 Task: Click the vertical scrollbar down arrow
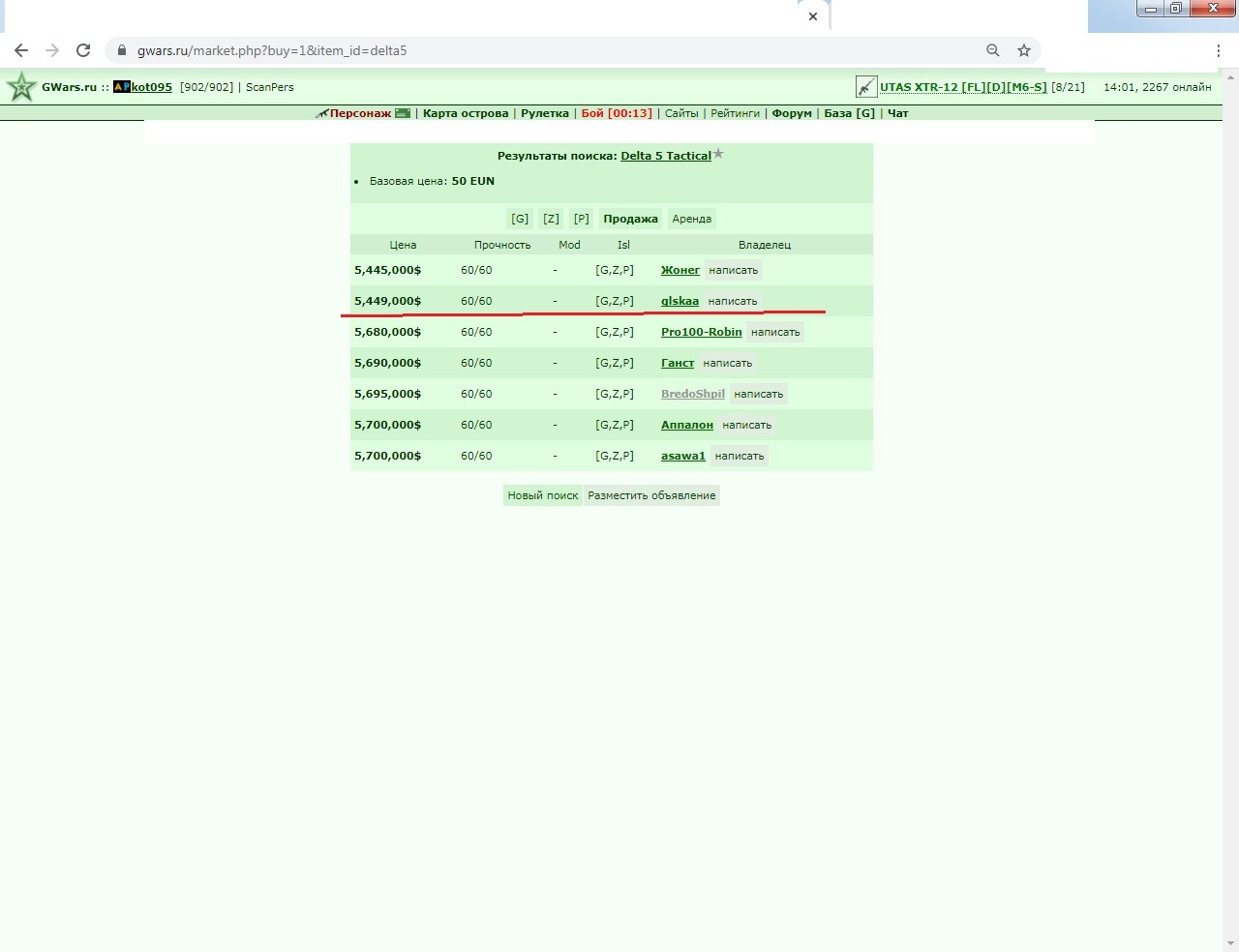1231,943
